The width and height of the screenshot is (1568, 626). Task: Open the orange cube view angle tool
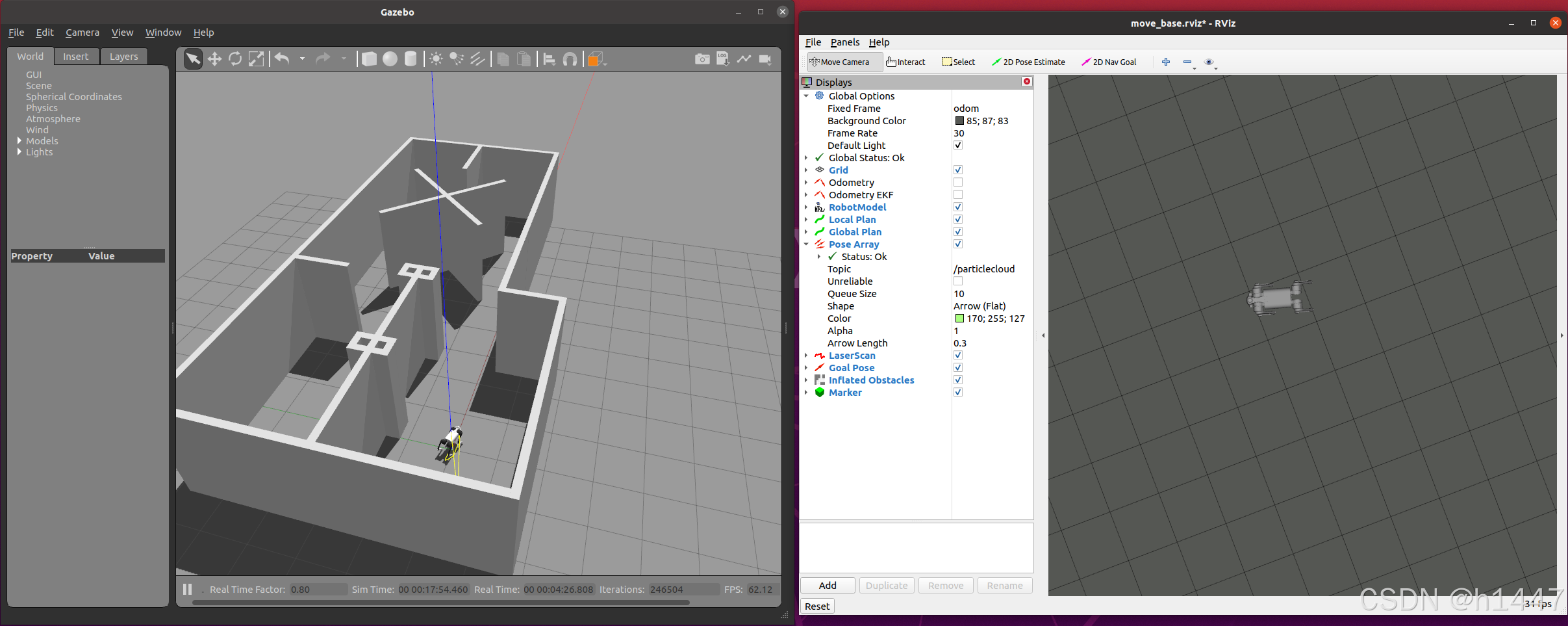click(x=595, y=59)
